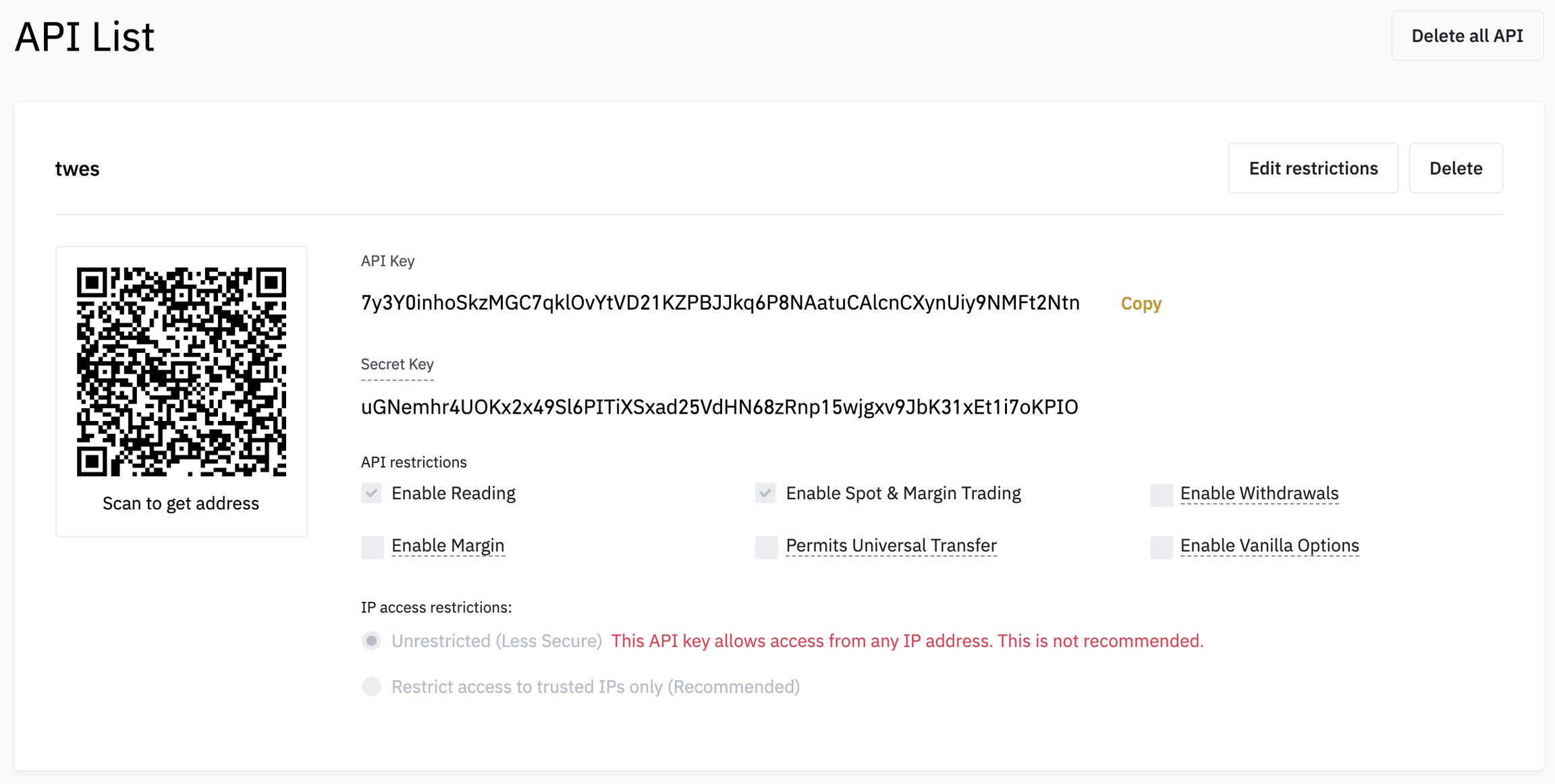
Task: Click the Permits Universal Transfer label
Action: click(x=891, y=545)
